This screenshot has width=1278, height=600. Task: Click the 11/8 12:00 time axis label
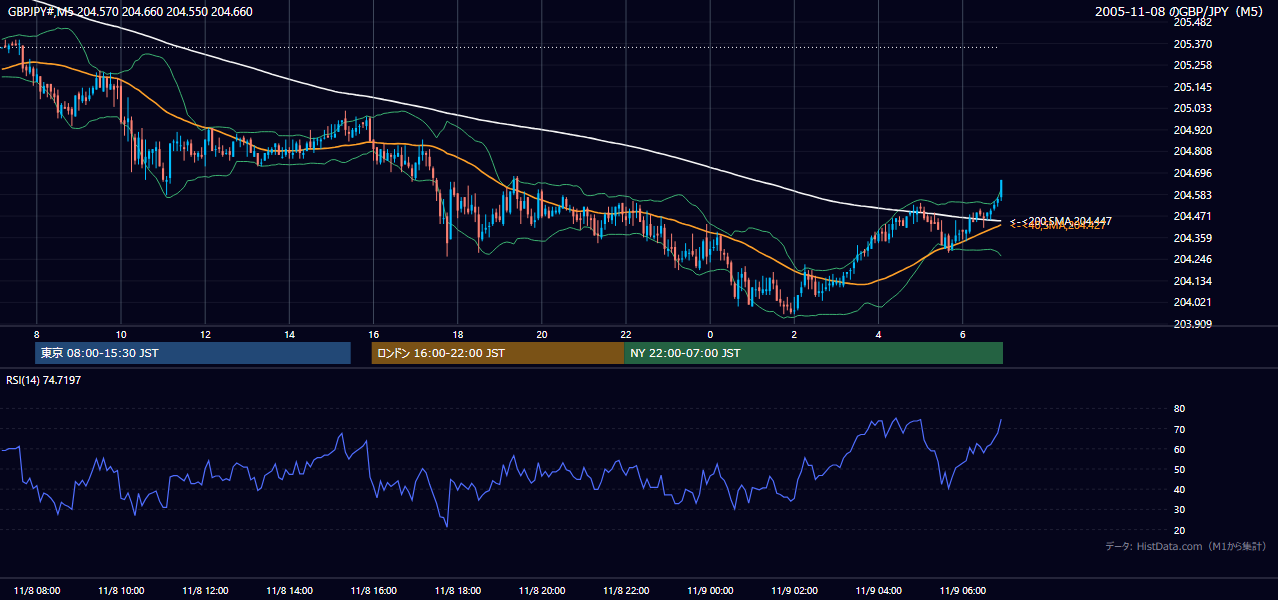pos(205,590)
